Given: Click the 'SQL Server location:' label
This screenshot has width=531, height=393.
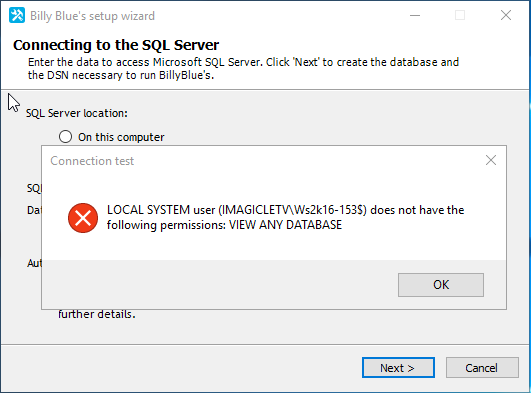Looking at the screenshot, I should point(77,113).
